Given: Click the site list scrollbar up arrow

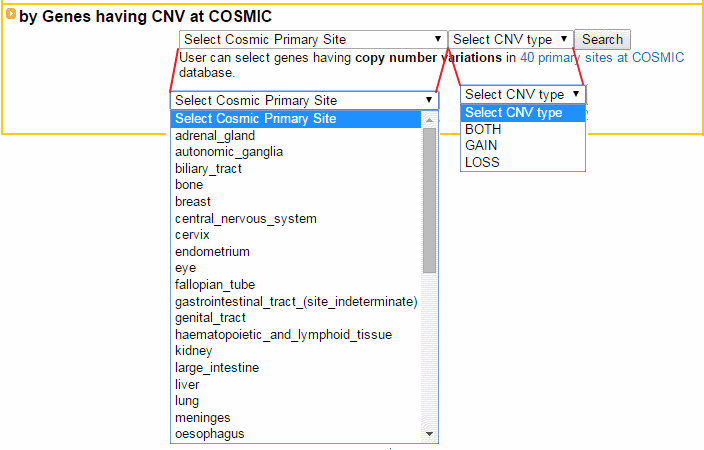Looking at the screenshot, I should (x=429, y=120).
